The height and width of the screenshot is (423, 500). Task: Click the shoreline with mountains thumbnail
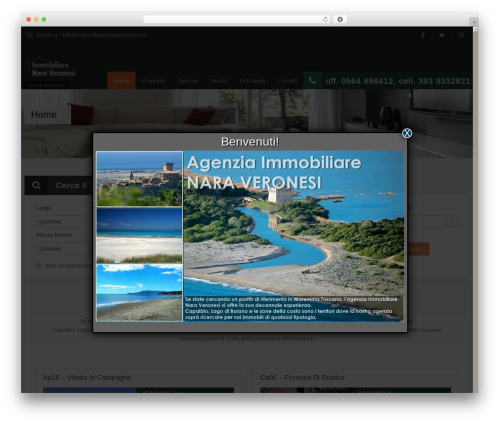139,293
